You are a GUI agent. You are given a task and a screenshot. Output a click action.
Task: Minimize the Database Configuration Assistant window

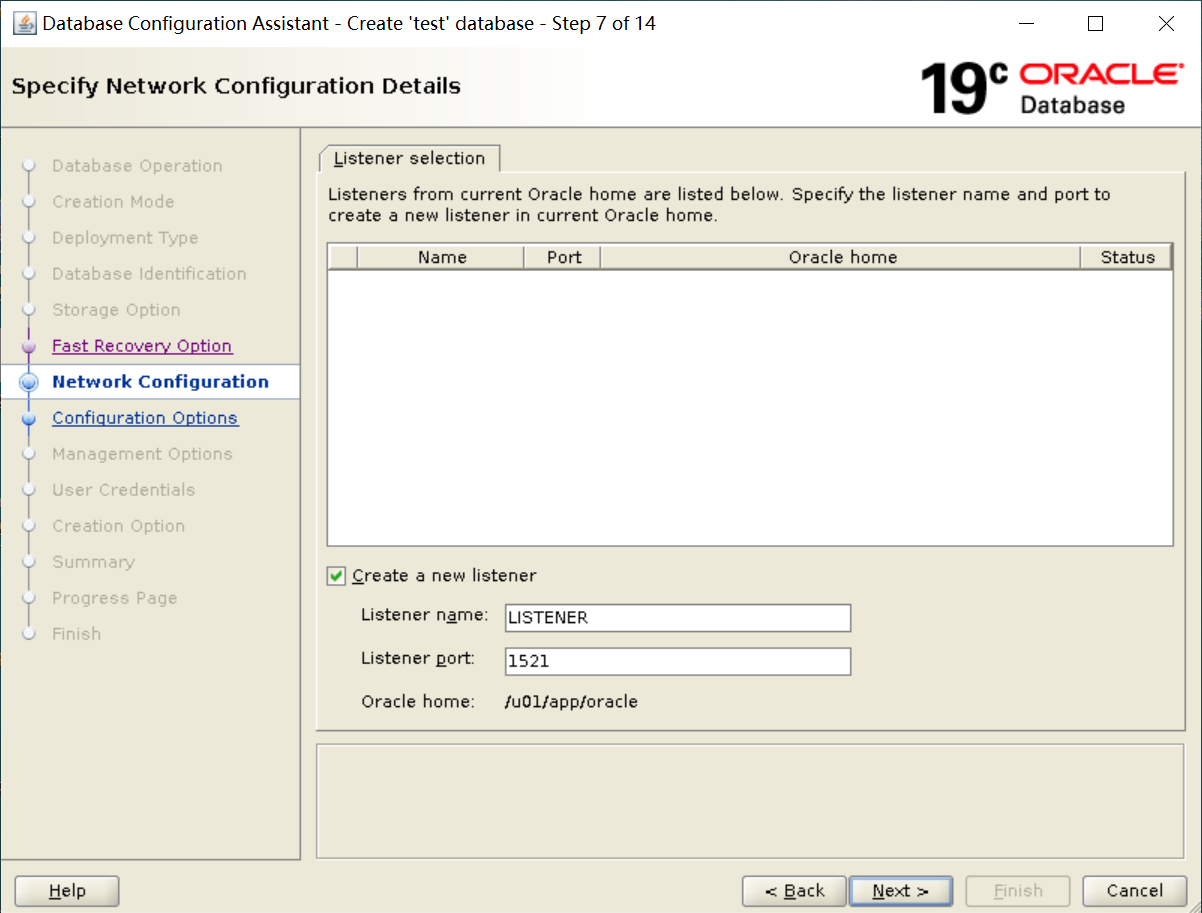(x=1026, y=23)
